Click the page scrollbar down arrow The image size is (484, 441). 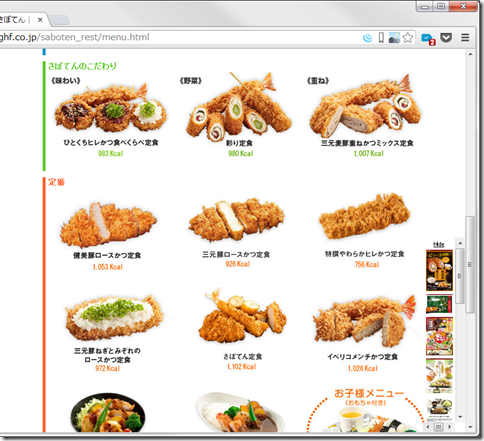470,427
